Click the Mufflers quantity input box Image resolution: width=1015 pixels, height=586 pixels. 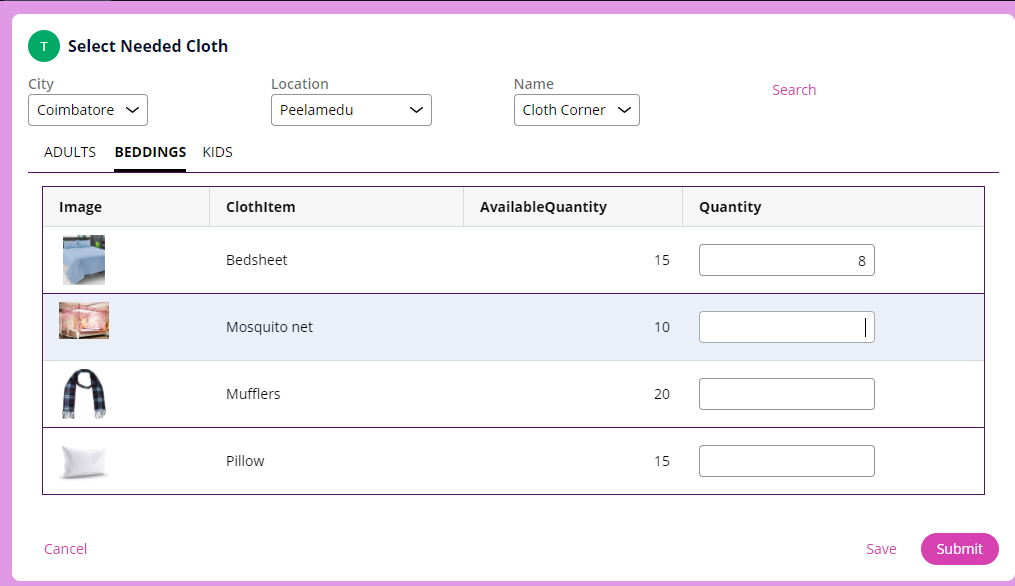click(786, 394)
